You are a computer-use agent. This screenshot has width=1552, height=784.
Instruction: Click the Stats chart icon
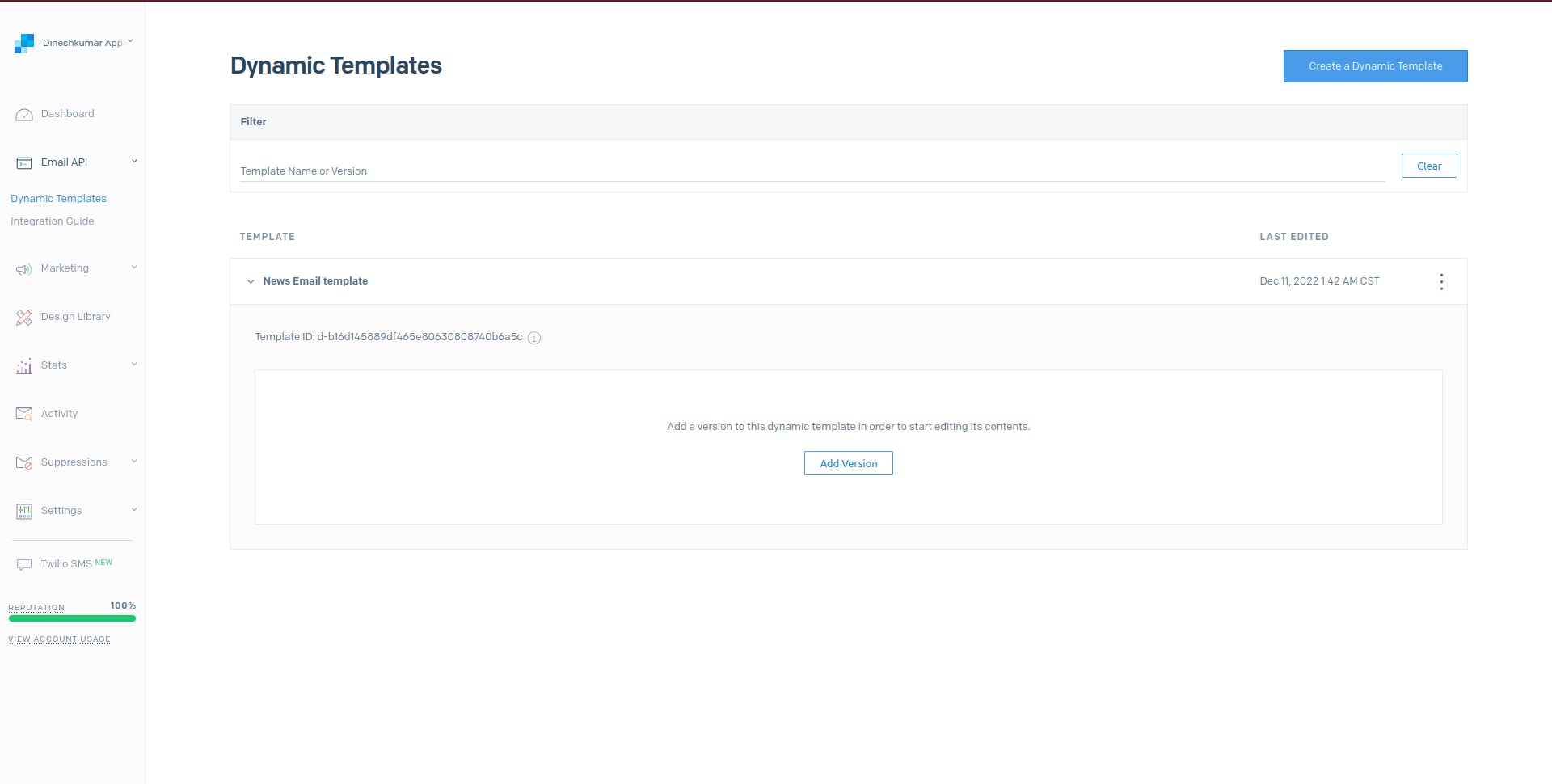pyautogui.click(x=24, y=366)
